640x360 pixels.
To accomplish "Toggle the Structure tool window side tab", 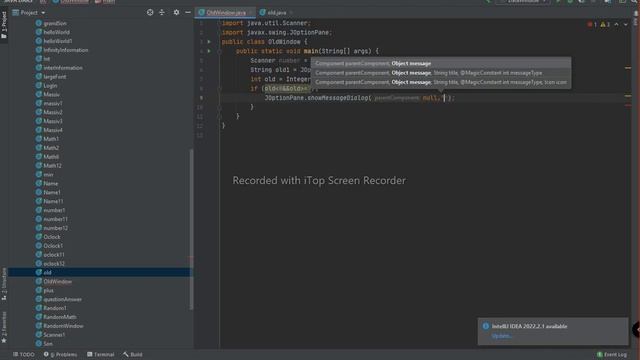I will [4, 284].
